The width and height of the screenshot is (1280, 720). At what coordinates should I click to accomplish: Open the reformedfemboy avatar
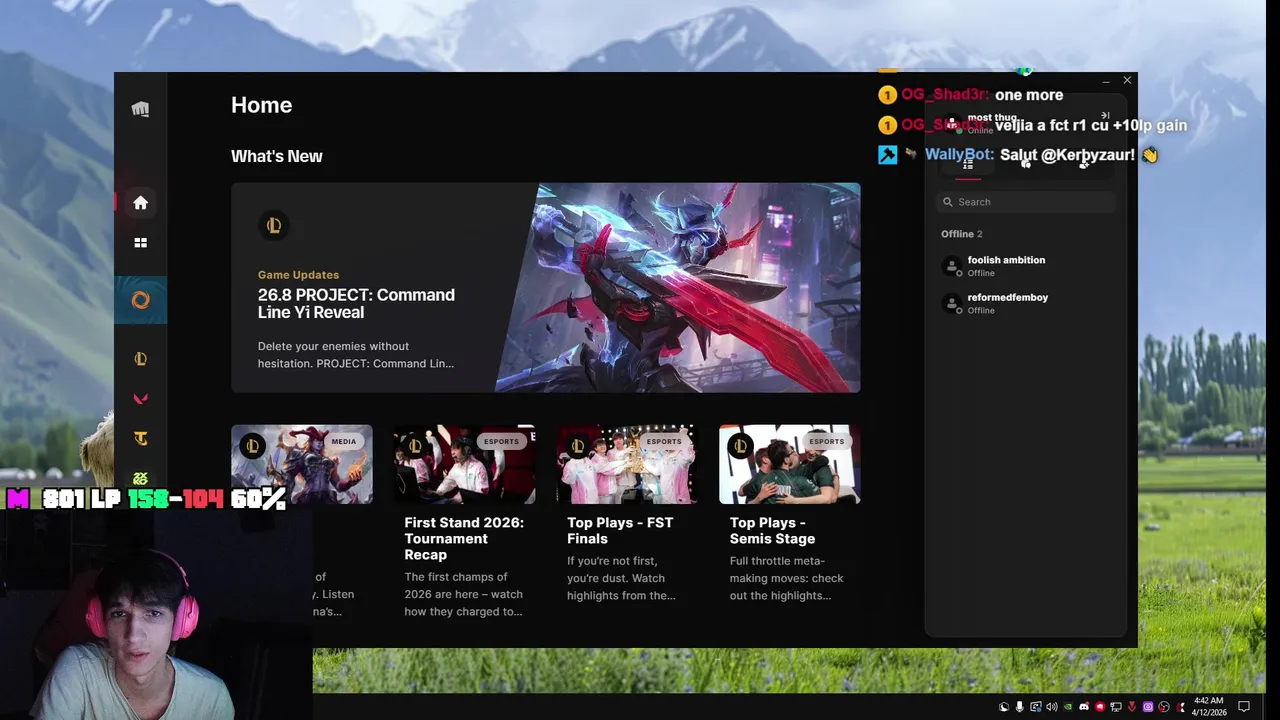(952, 303)
